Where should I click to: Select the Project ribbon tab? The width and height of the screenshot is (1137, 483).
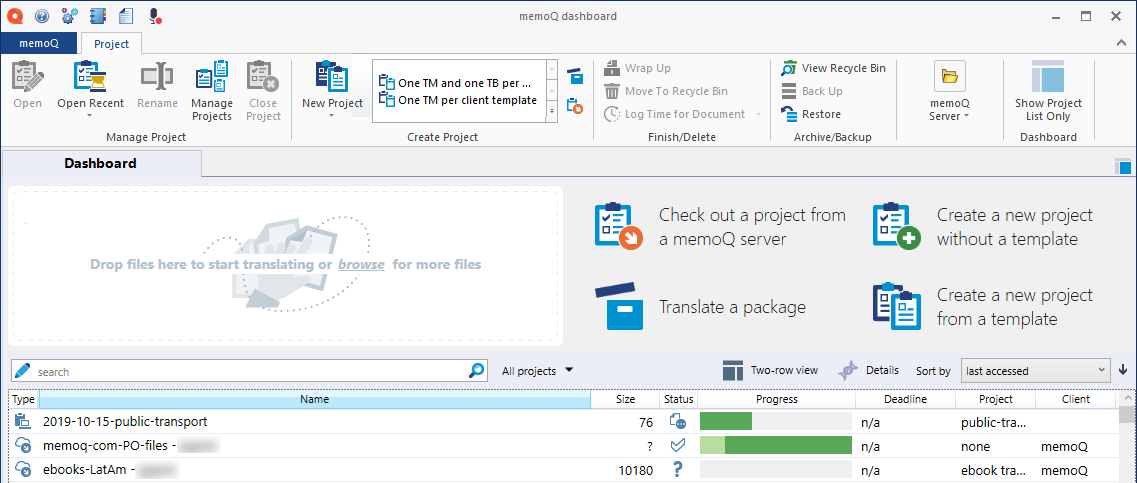click(x=112, y=44)
